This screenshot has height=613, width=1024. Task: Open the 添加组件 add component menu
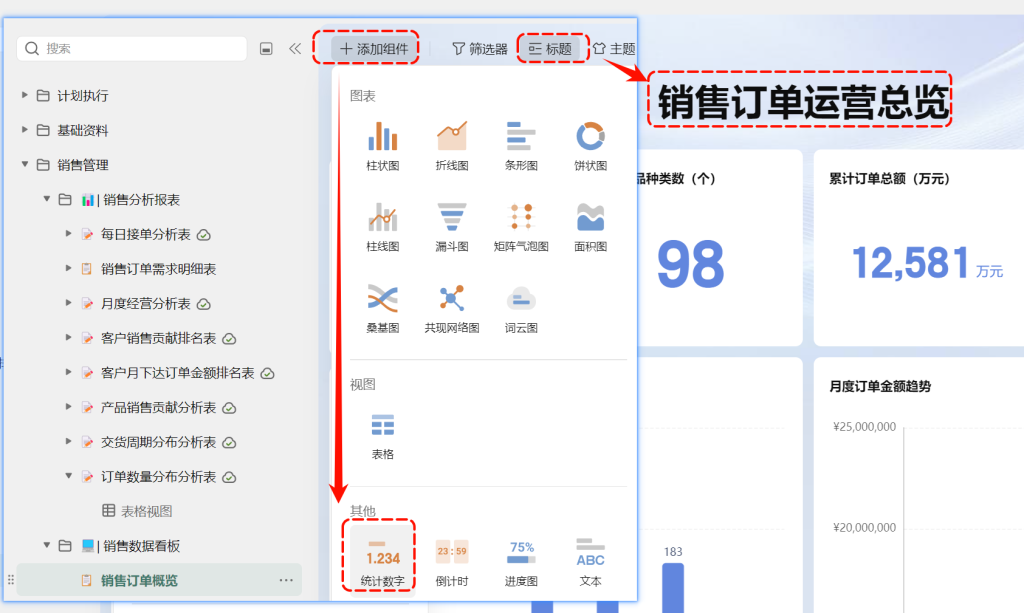374,48
